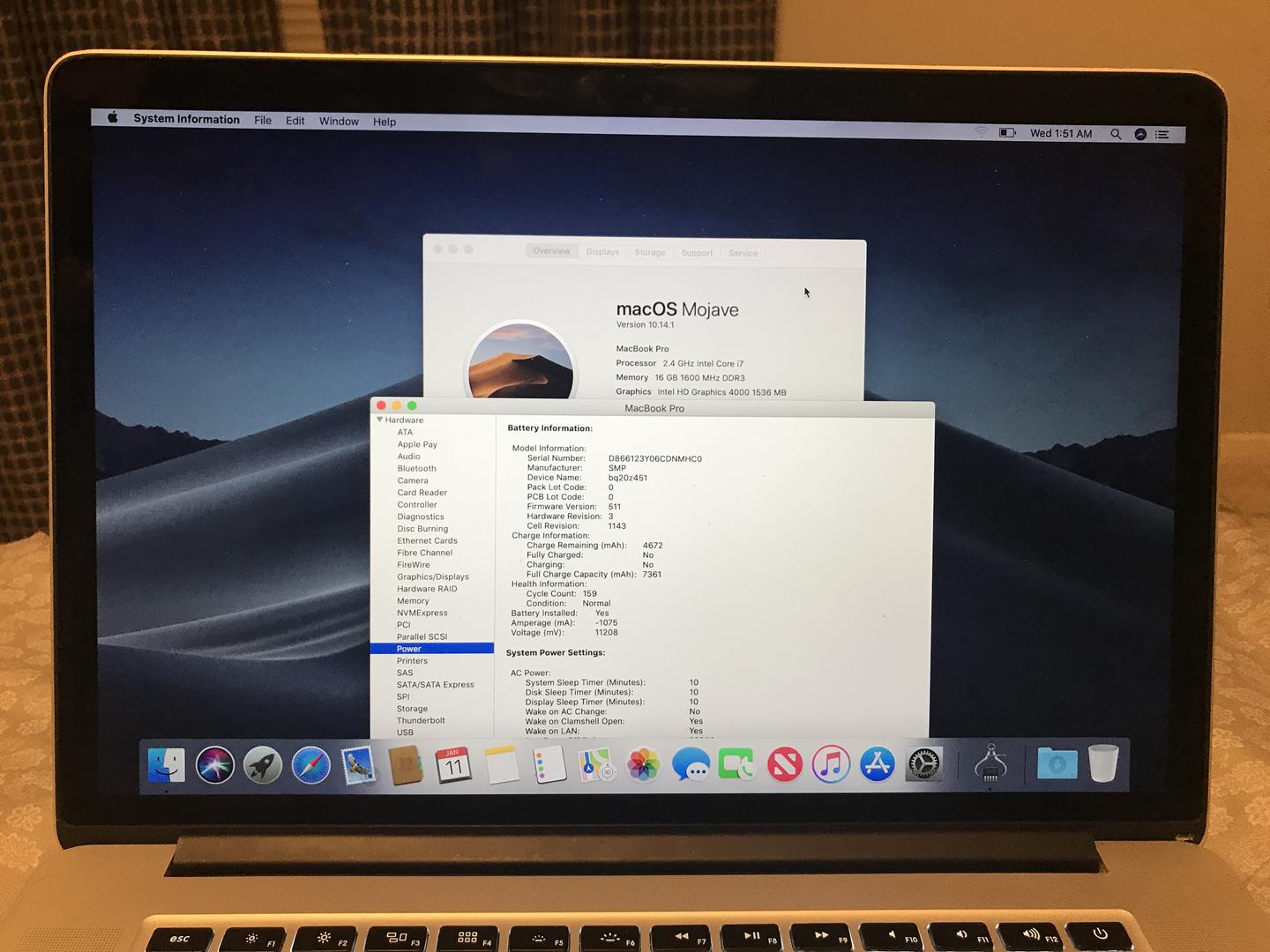Select Camera in sidebar
The image size is (1270, 952).
point(413,480)
